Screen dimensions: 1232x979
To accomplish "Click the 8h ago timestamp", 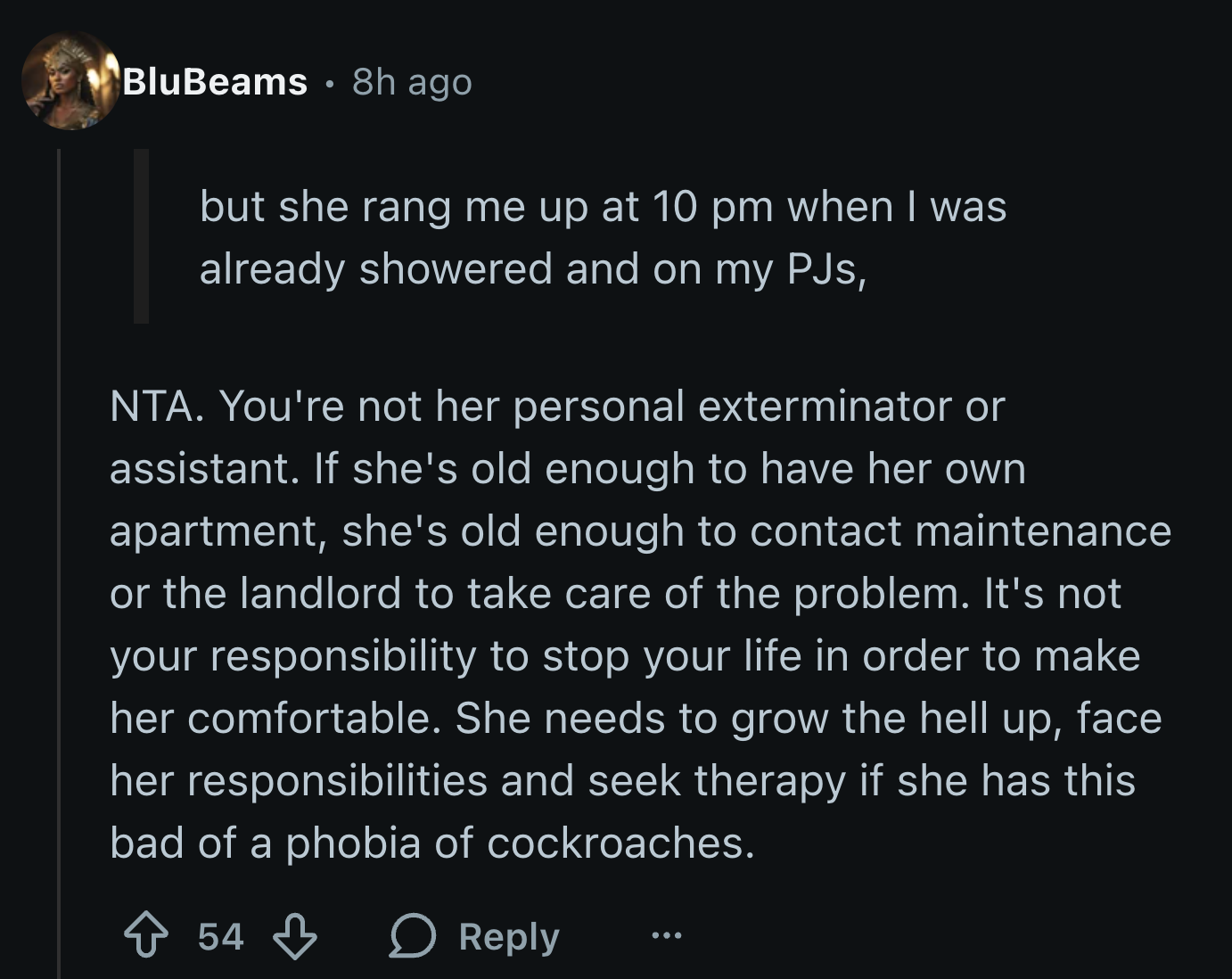I will (x=411, y=83).
